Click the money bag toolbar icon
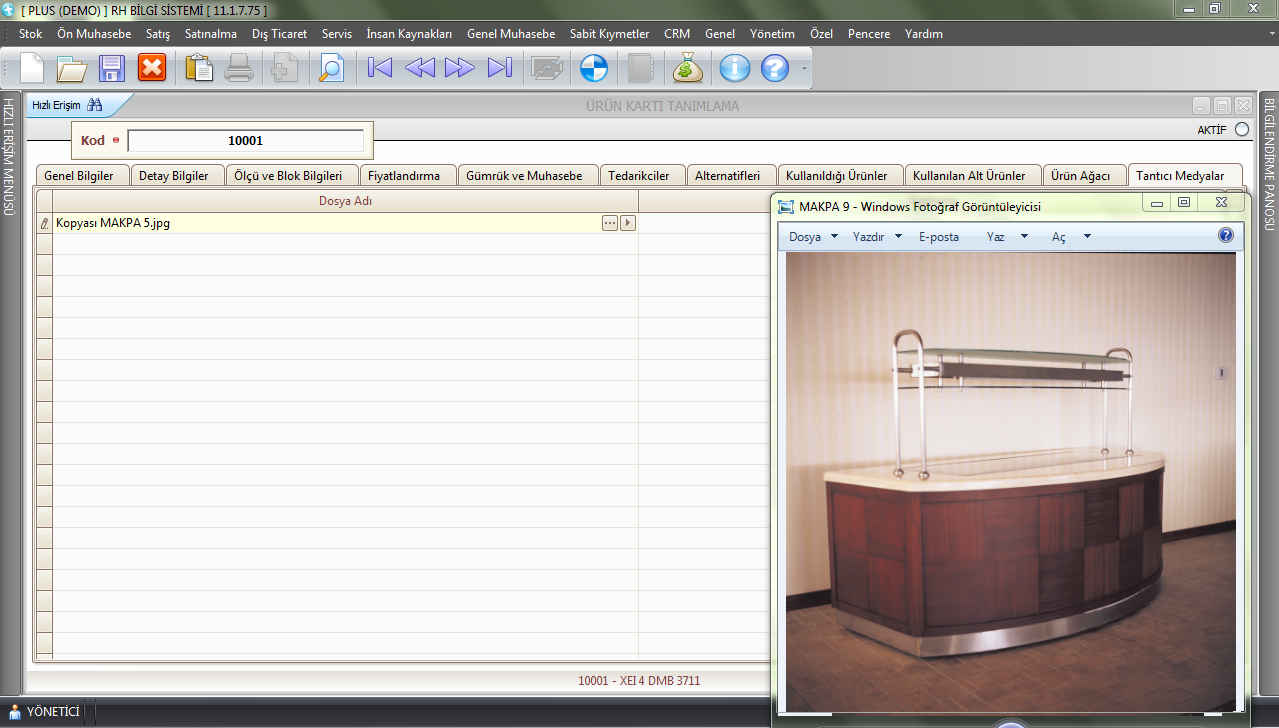This screenshot has height=728, width=1279. click(688, 68)
